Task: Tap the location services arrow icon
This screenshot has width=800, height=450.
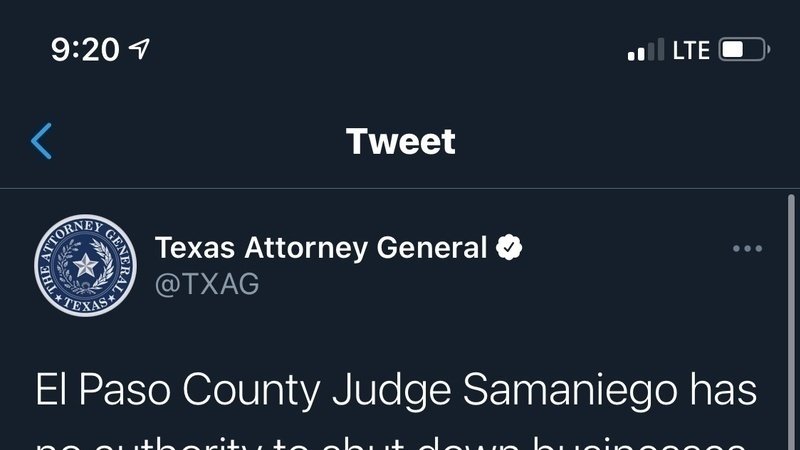Action: coord(141,49)
